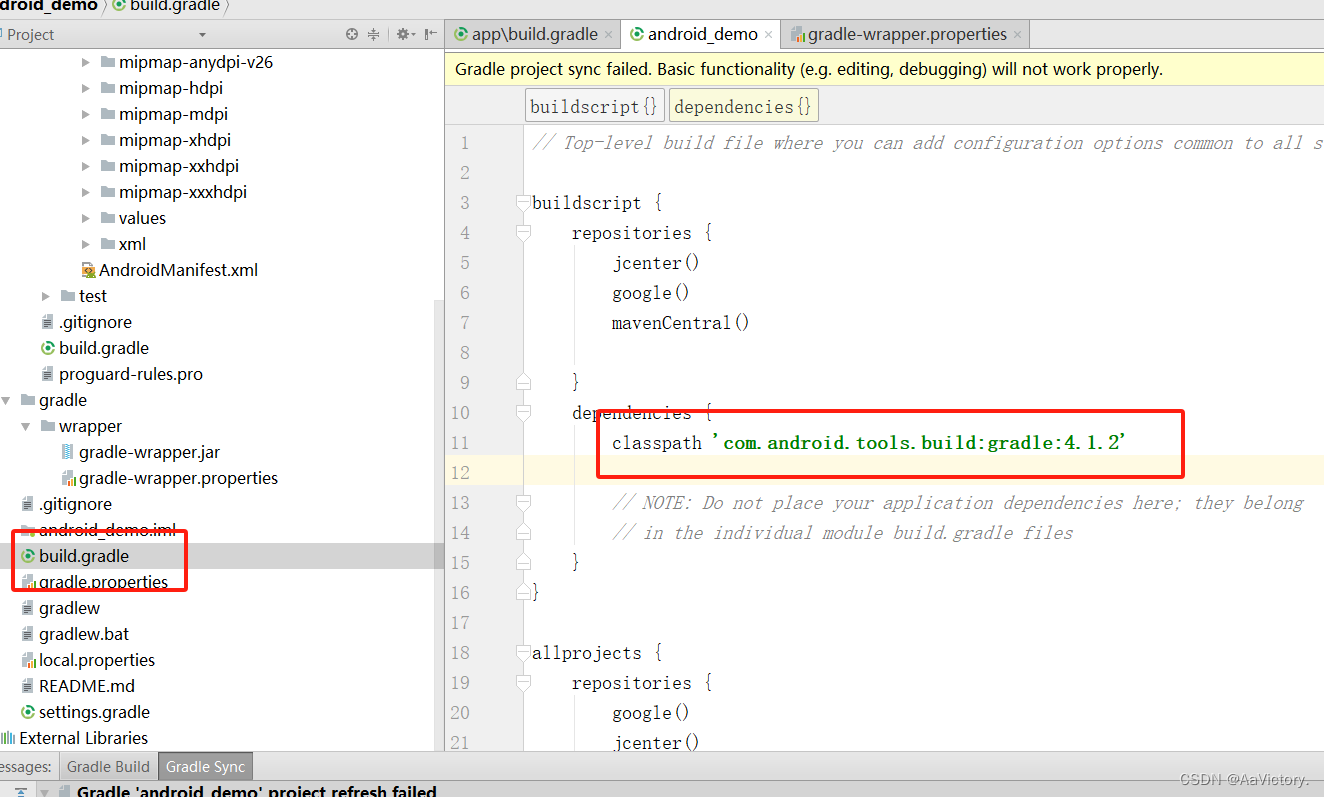The image size is (1324, 797).
Task: Hide the Project panel with the hide icon
Action: click(430, 34)
